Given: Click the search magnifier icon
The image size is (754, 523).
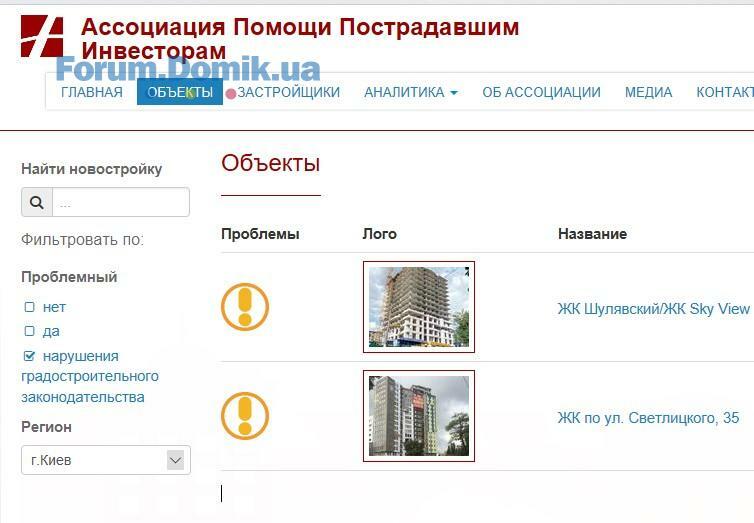Looking at the screenshot, I should coord(37,202).
